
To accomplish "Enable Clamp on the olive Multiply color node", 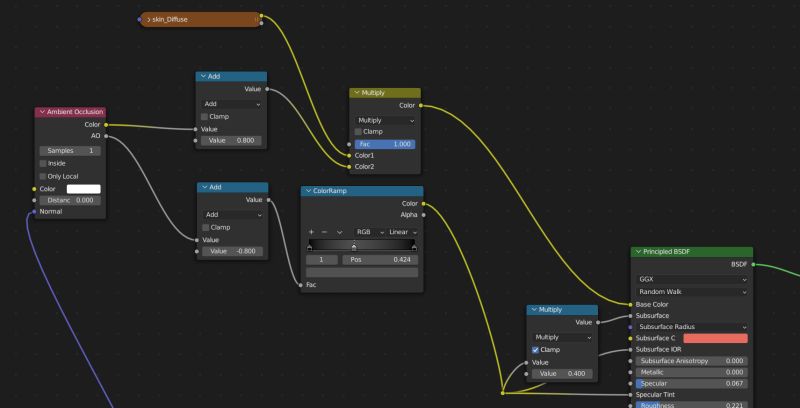I will coord(358,132).
